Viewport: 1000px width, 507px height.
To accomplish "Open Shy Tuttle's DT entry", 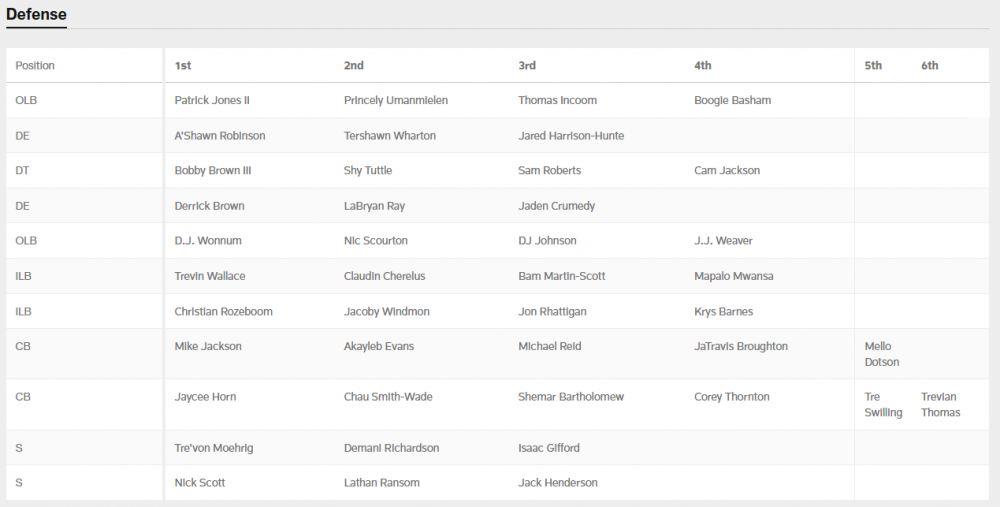I will (x=367, y=171).
